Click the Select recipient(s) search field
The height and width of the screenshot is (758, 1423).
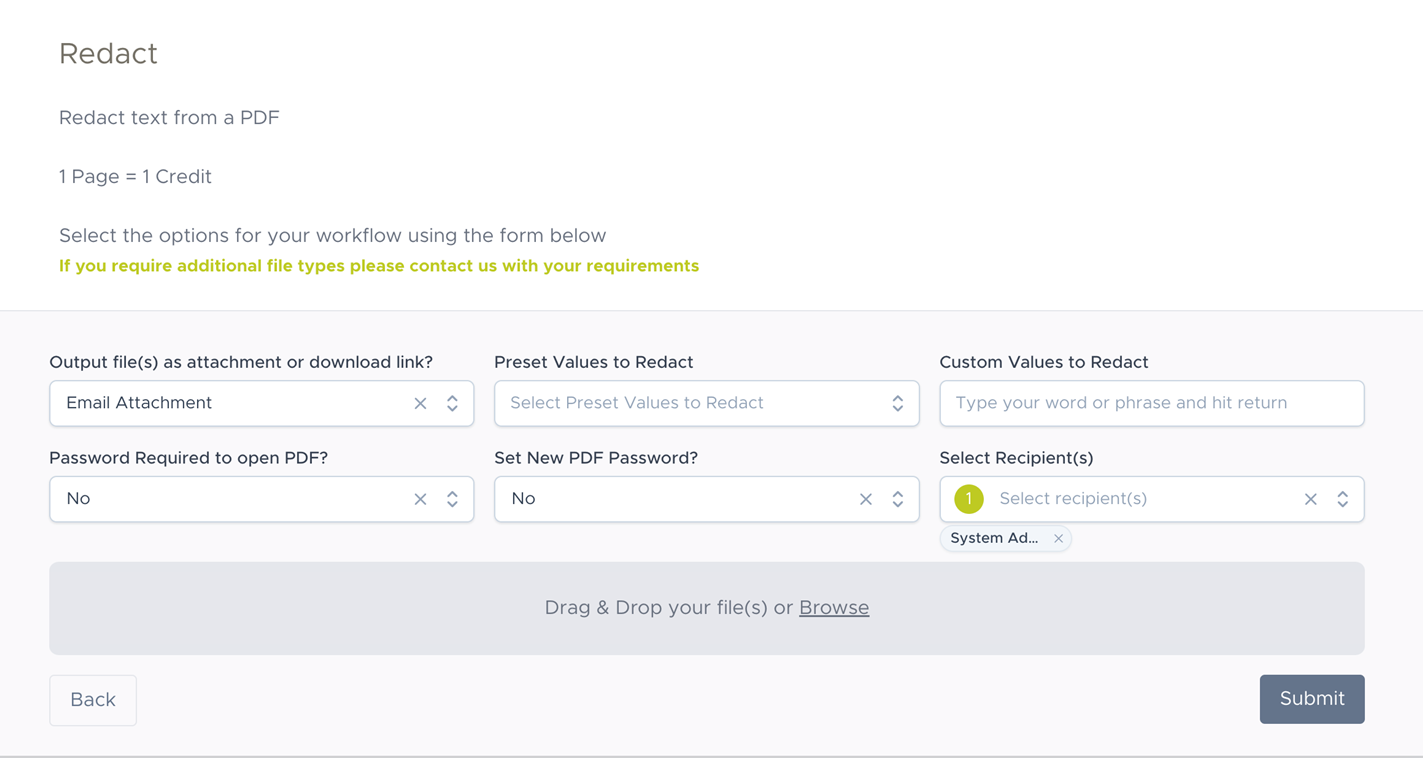point(1140,499)
